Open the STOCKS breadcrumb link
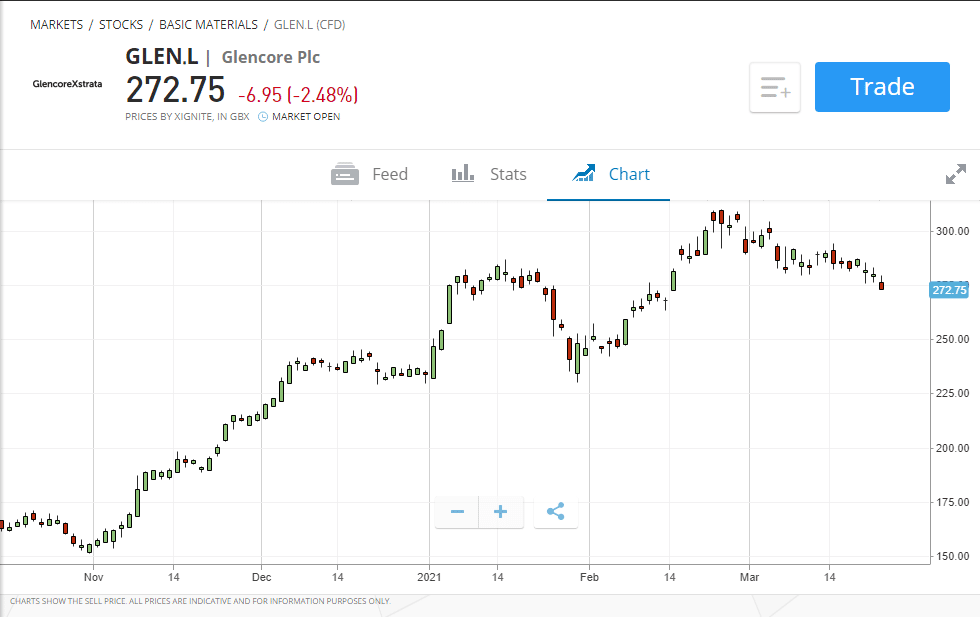Image resolution: width=980 pixels, height=617 pixels. [121, 25]
